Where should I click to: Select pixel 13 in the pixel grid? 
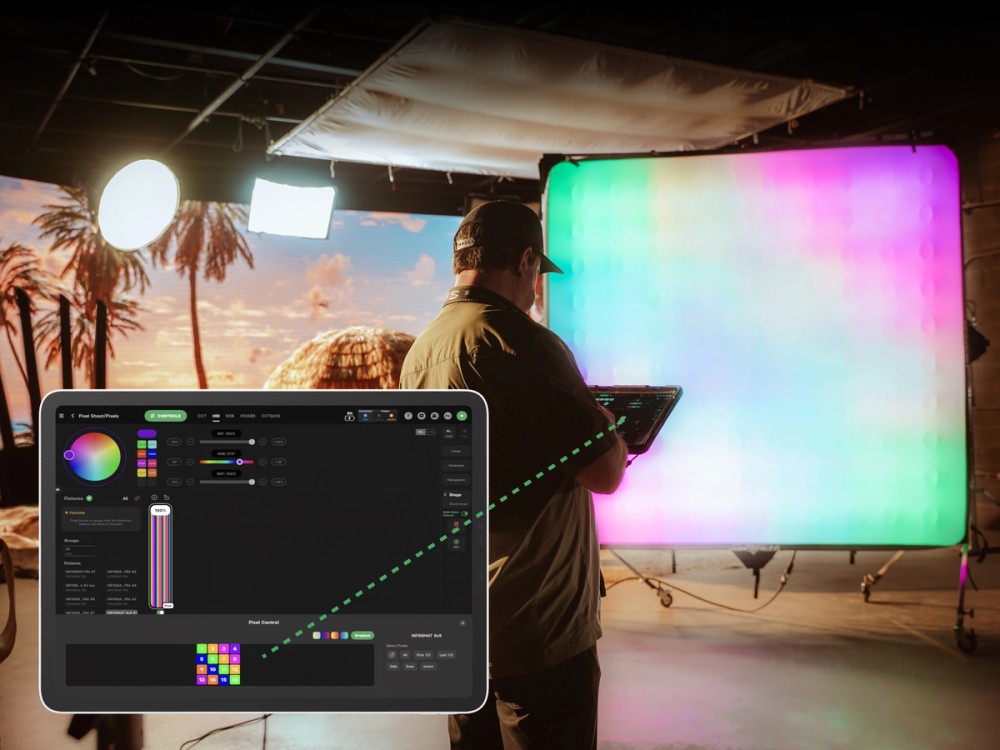[x=202, y=680]
